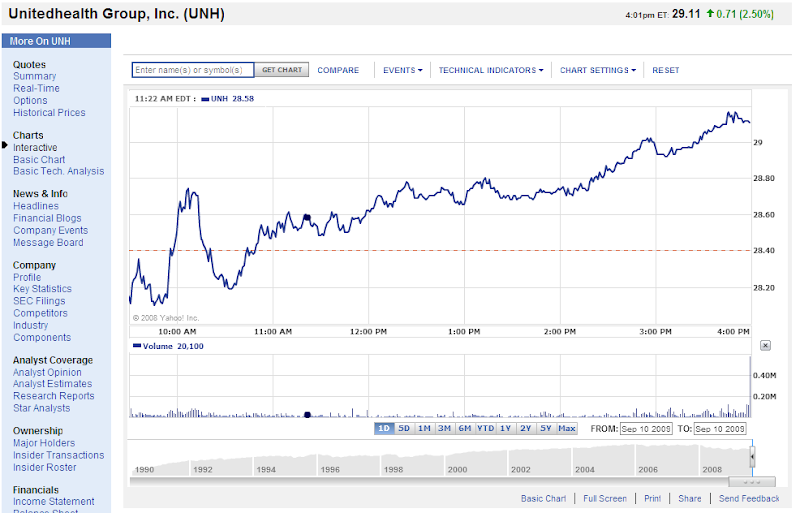Open the Summary quote page
The width and height of the screenshot is (800, 513).
(x=35, y=76)
